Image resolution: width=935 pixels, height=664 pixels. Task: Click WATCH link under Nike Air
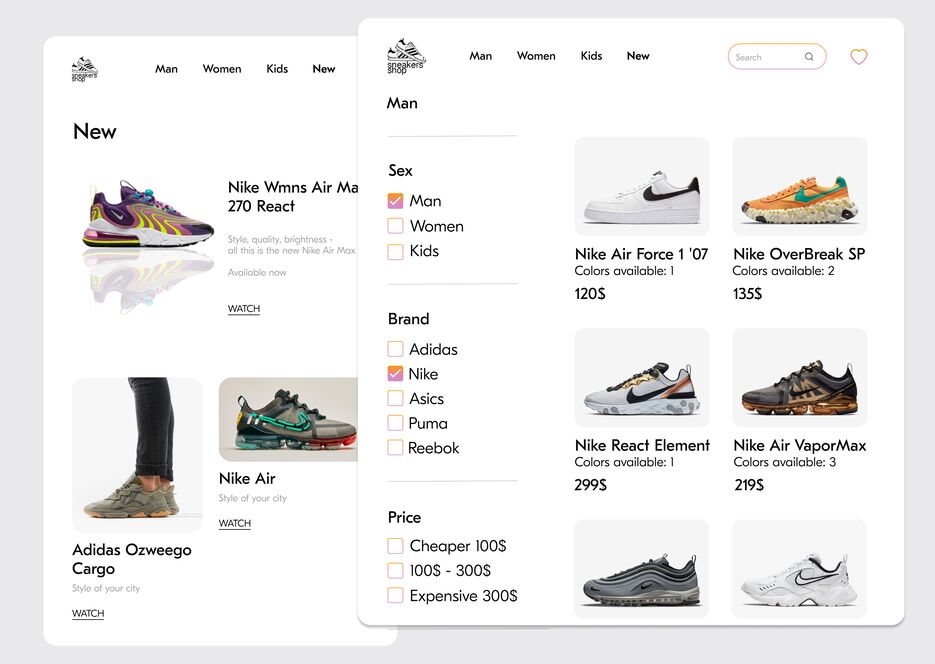tap(234, 523)
